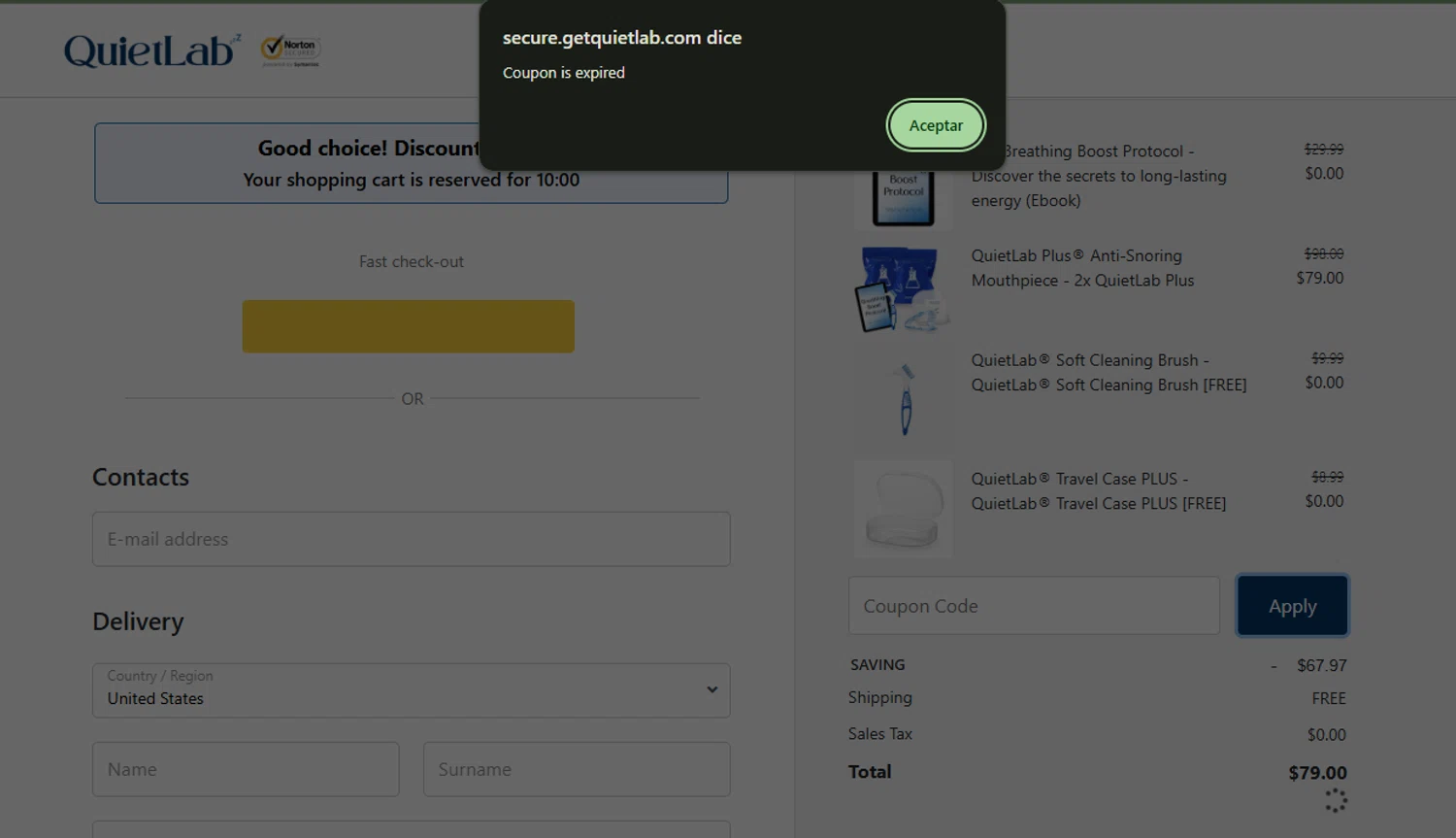Click the SAVING amount $67.97

[x=1321, y=665]
